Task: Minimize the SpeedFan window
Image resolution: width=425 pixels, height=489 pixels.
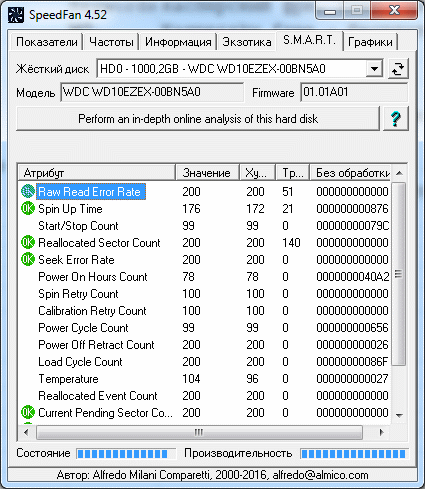Action: coord(330,12)
